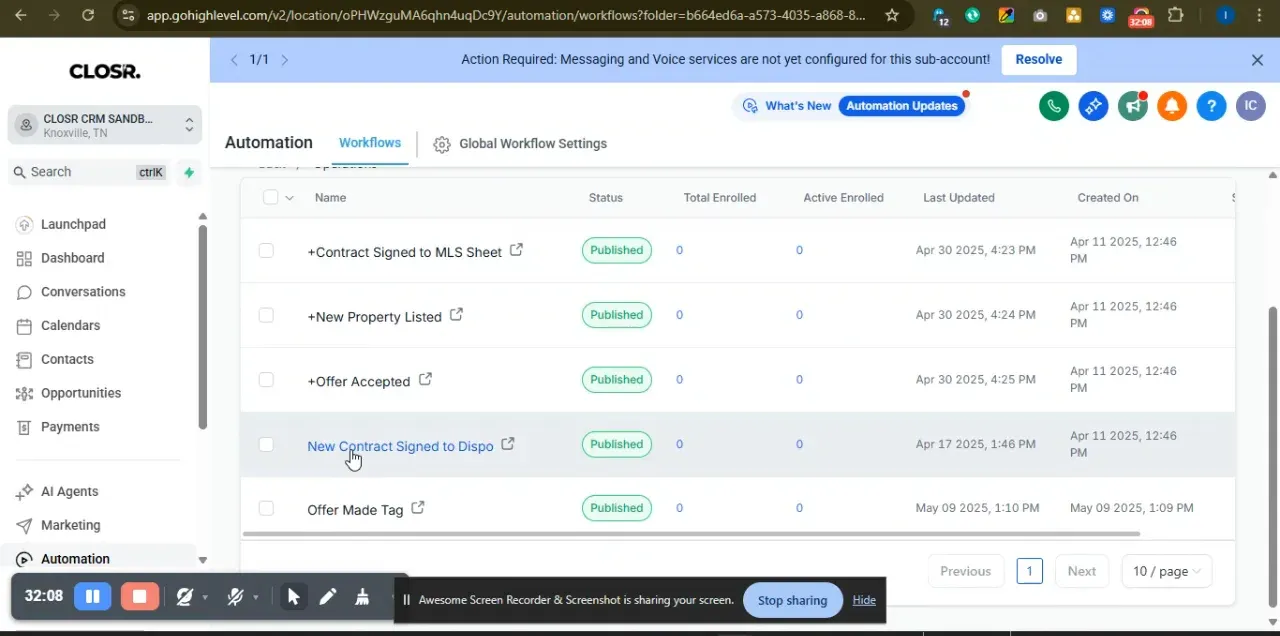Go to next banner notice with right chevron
The image size is (1280, 636).
[285, 60]
